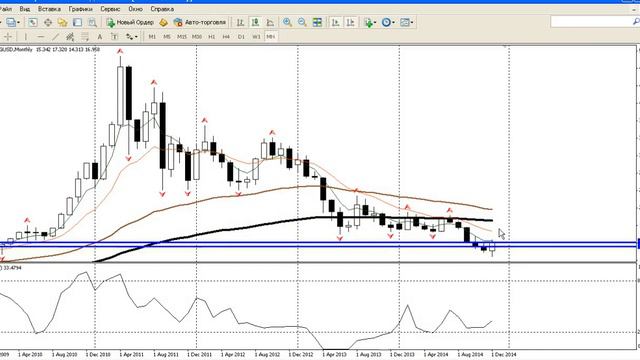Viewport: 640px width, 360px height.
Task: Toggle chart shift icon
Action: click(x=350, y=22)
